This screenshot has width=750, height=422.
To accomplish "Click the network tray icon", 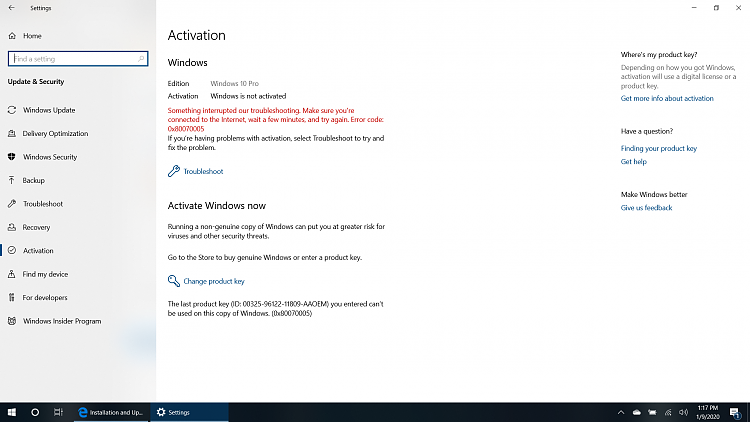I will pos(668,412).
